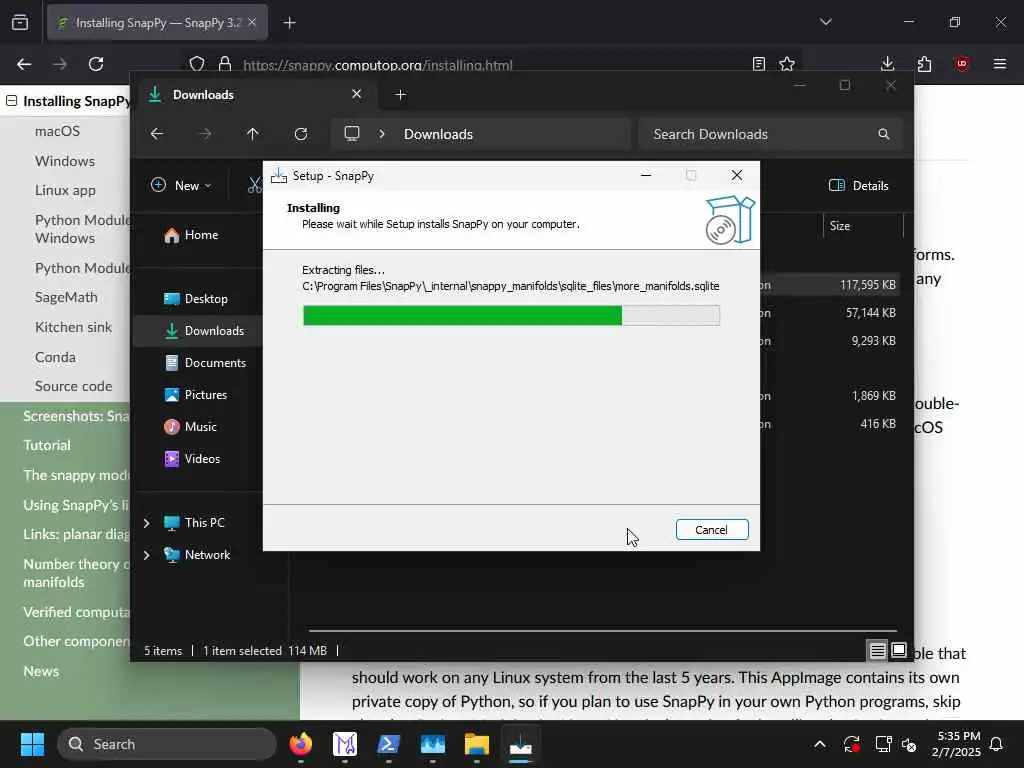1024x768 pixels.
Task: Add a new File Explorer tab
Action: coord(400,95)
